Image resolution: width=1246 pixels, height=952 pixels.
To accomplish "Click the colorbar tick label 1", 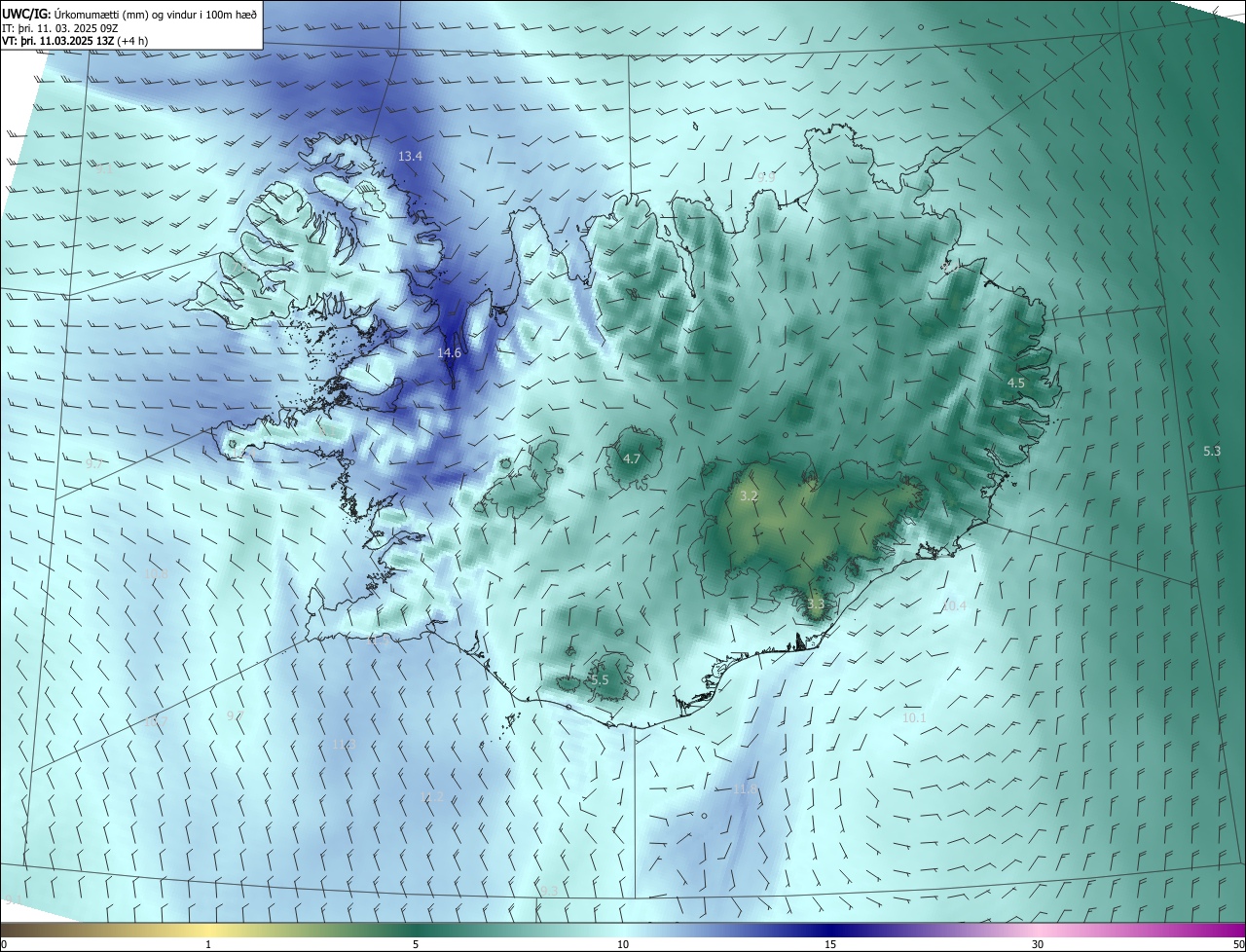I will tap(208, 944).
